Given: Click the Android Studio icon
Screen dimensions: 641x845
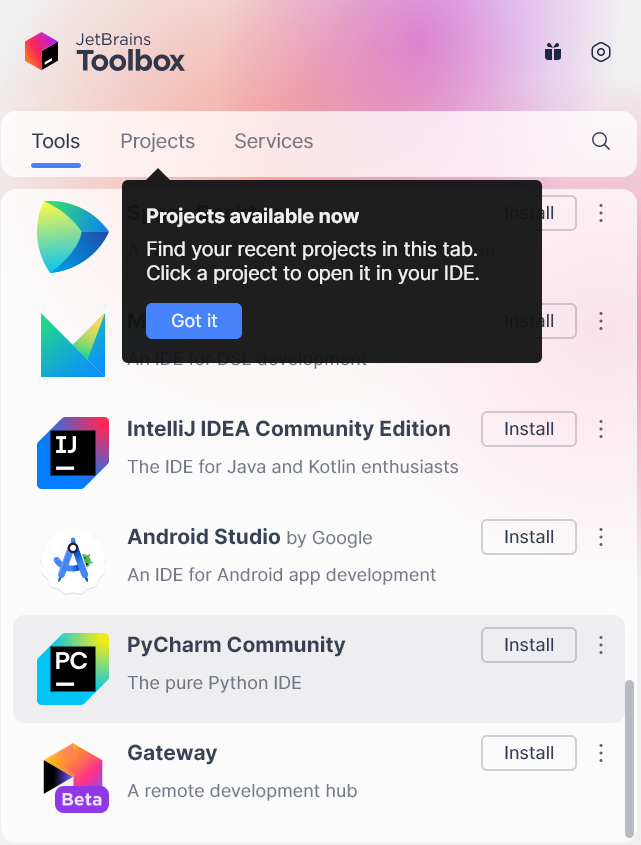Looking at the screenshot, I should 73,561.
